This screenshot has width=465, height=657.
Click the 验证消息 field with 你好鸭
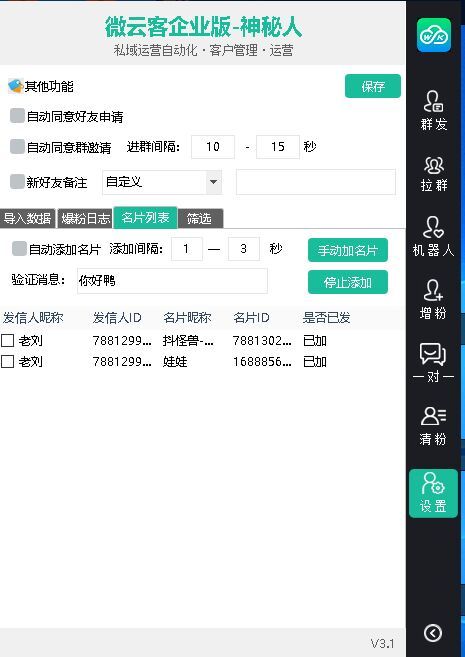(172, 281)
